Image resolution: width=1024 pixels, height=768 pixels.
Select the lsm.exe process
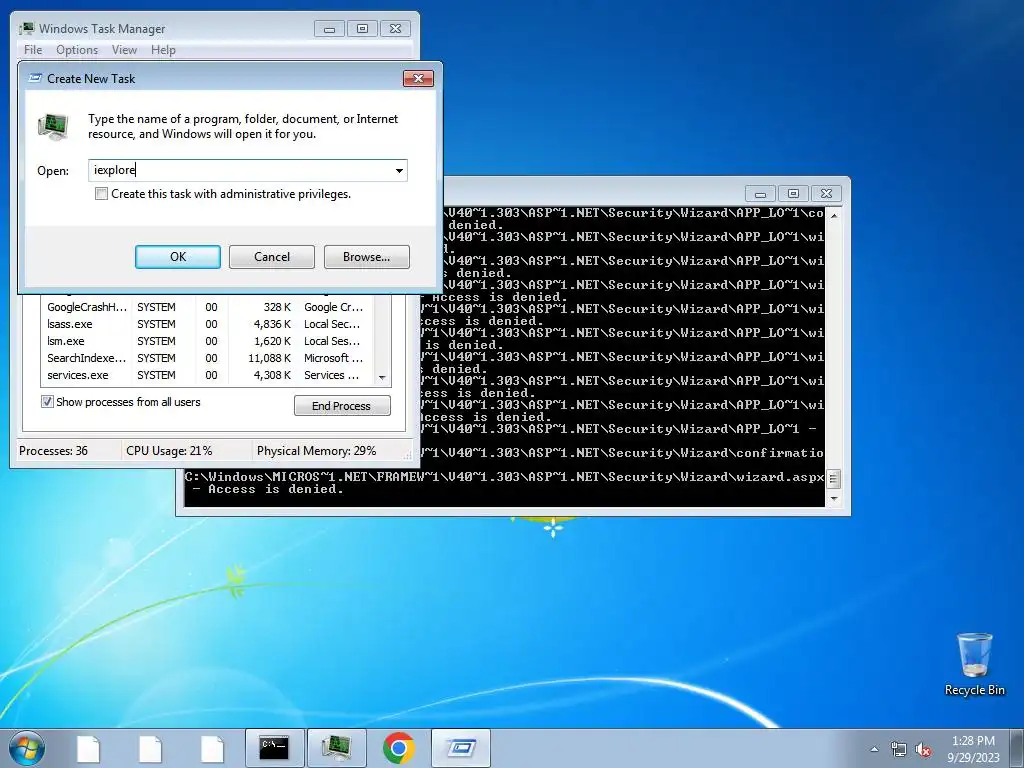click(206, 341)
